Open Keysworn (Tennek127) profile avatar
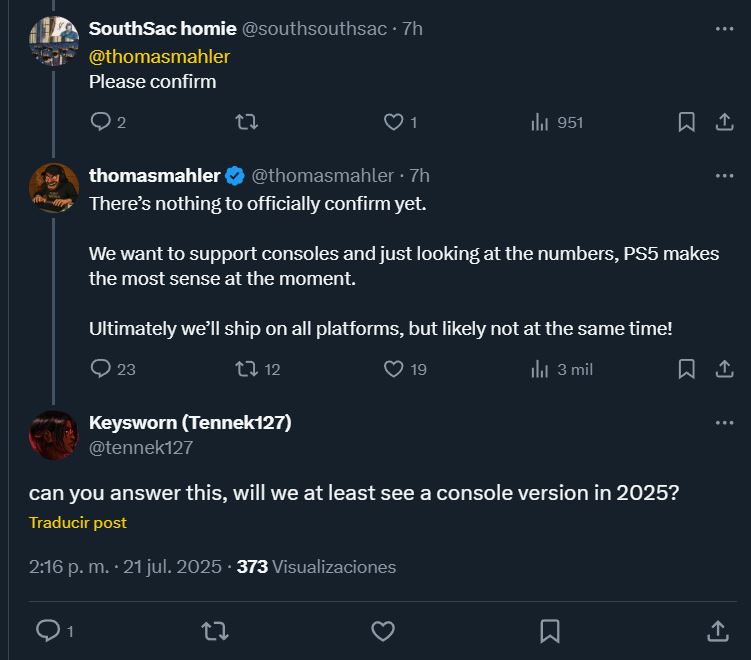This screenshot has height=660, width=751. (54, 435)
